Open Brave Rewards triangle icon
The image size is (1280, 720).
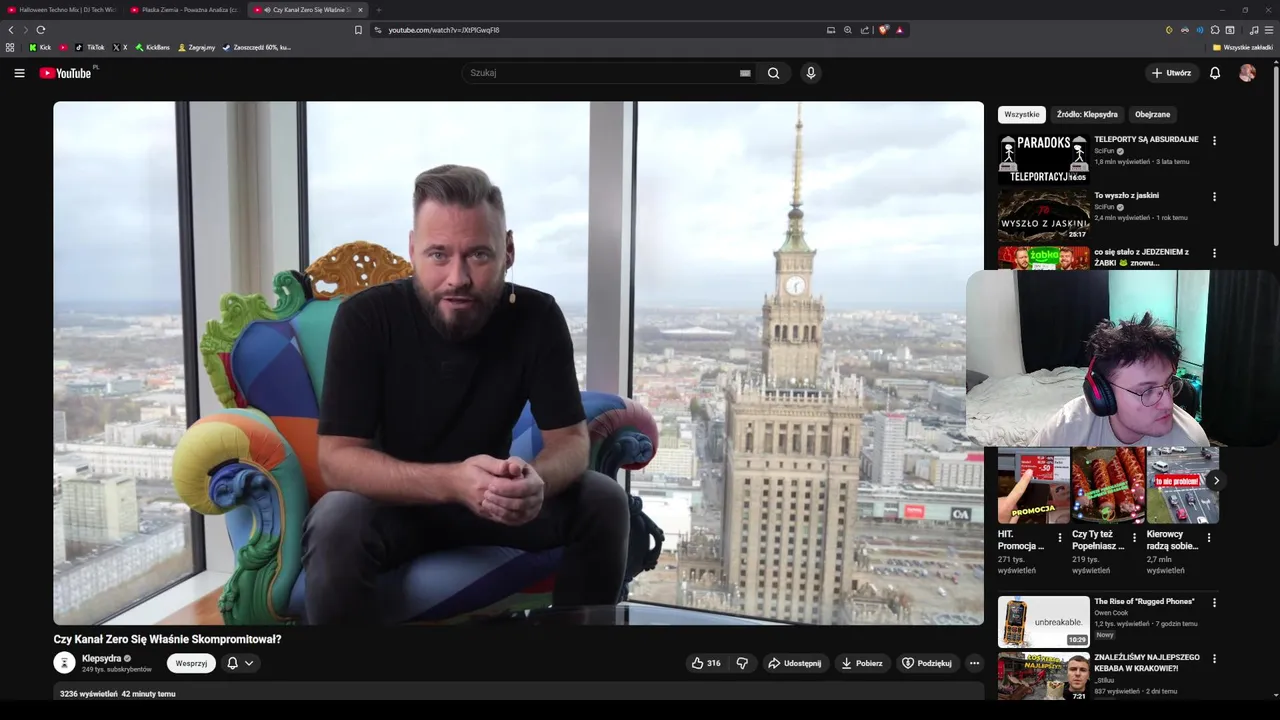[899, 30]
